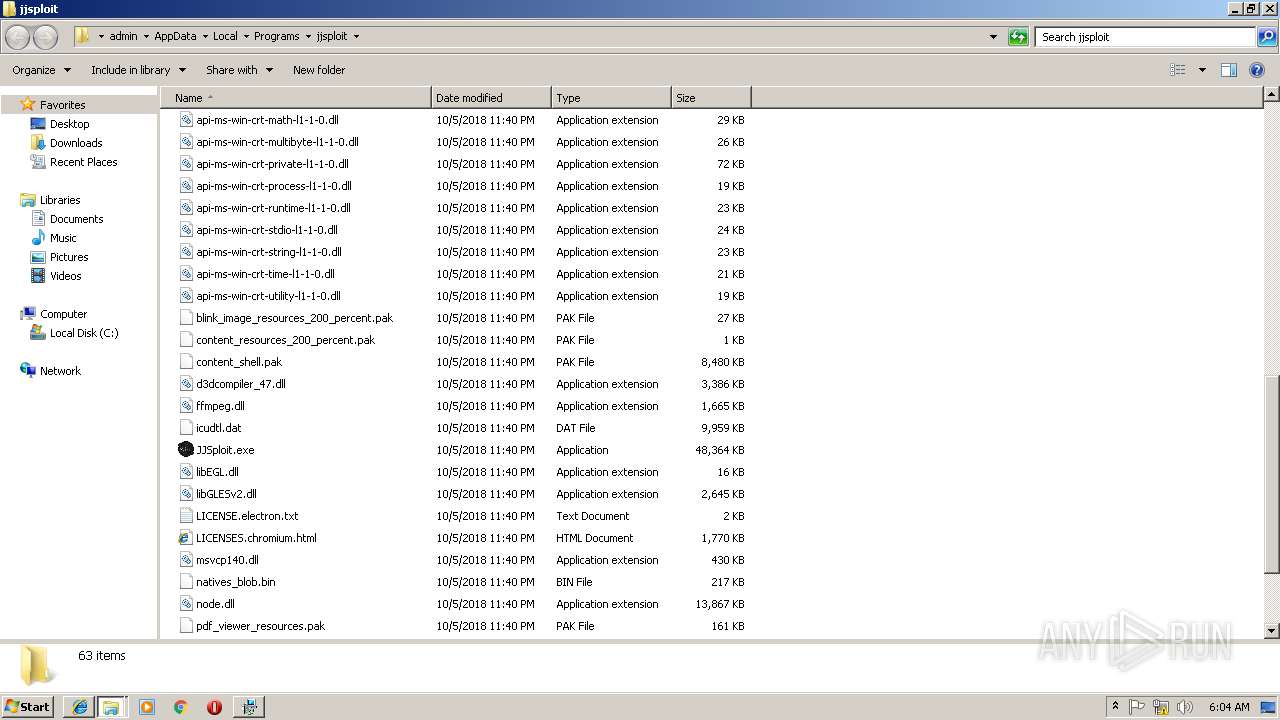Click the Back navigation arrow
The image size is (1280, 720).
pos(18,37)
